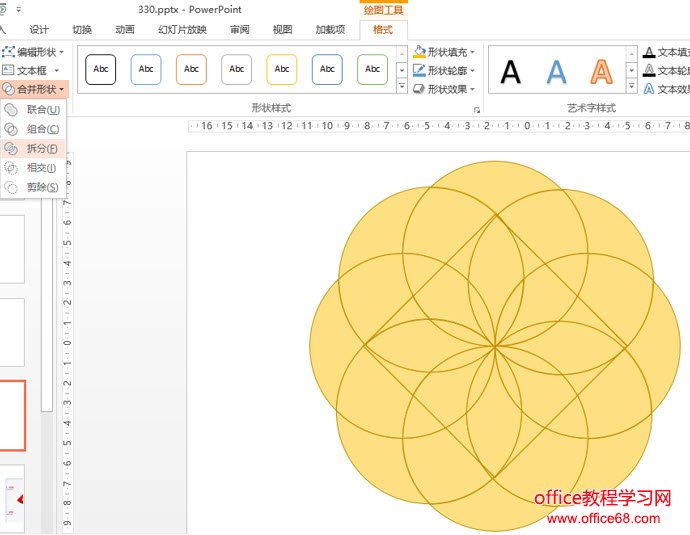Apply the green outline Abc shape style
Viewport: 690px width, 535px height.
pos(372,69)
